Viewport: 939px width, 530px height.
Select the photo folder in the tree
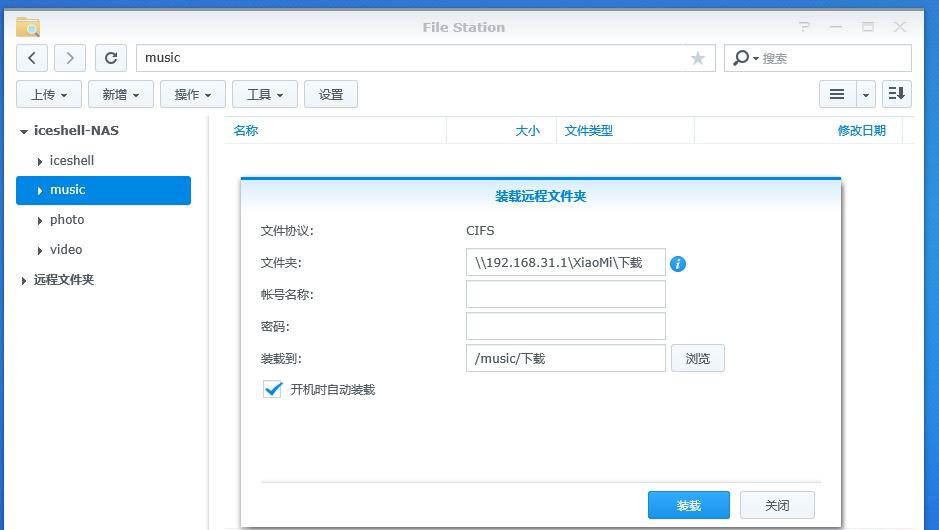tap(67, 220)
